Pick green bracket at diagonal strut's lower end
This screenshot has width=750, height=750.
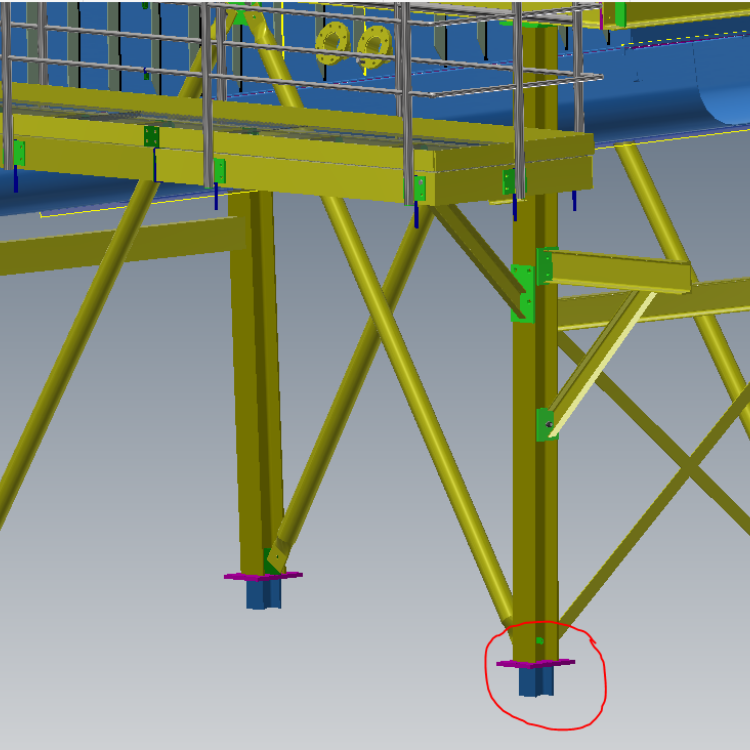[x=544, y=425]
